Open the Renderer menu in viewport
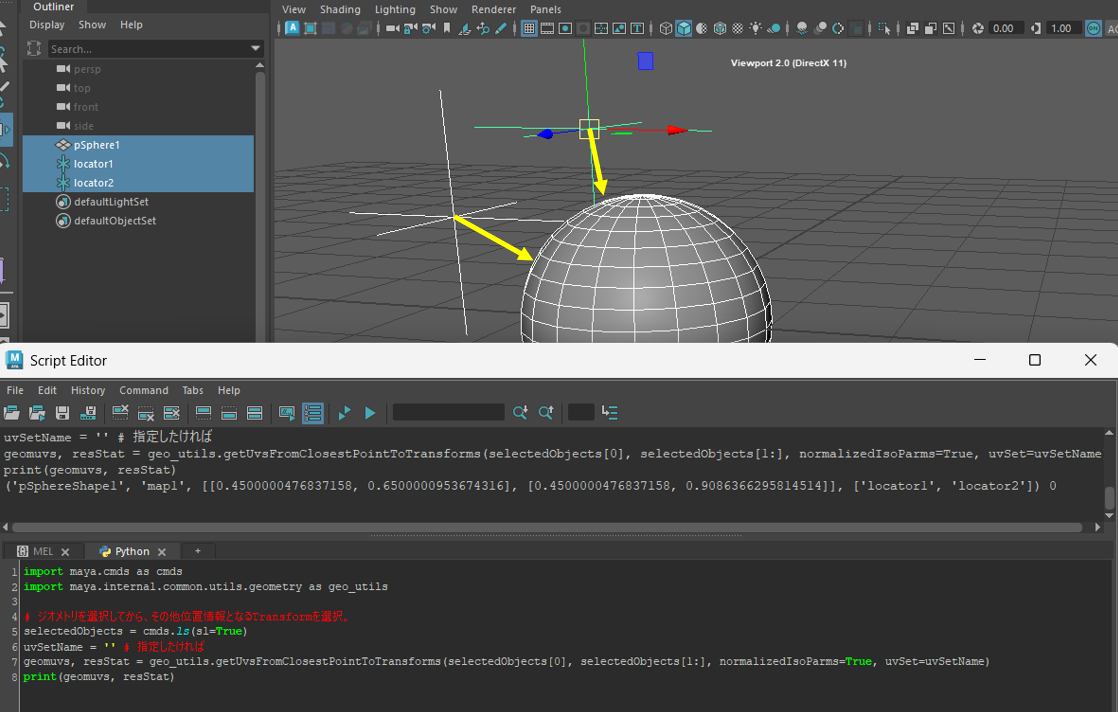 [x=493, y=10]
